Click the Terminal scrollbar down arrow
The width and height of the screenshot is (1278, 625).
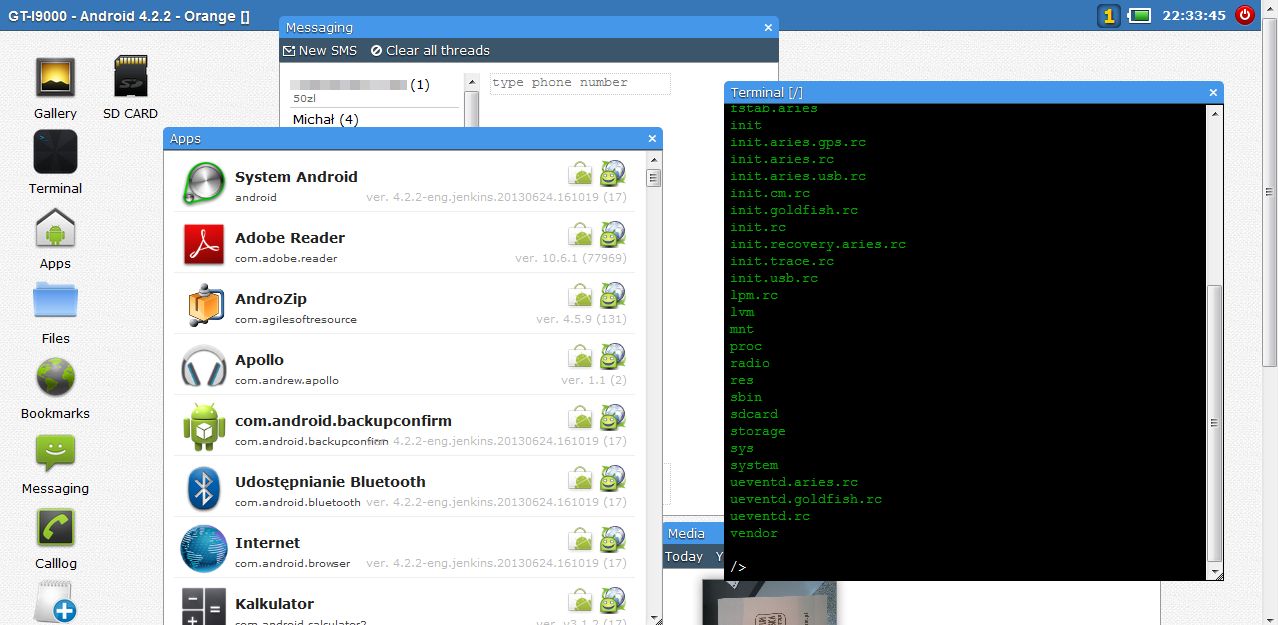(1215, 573)
